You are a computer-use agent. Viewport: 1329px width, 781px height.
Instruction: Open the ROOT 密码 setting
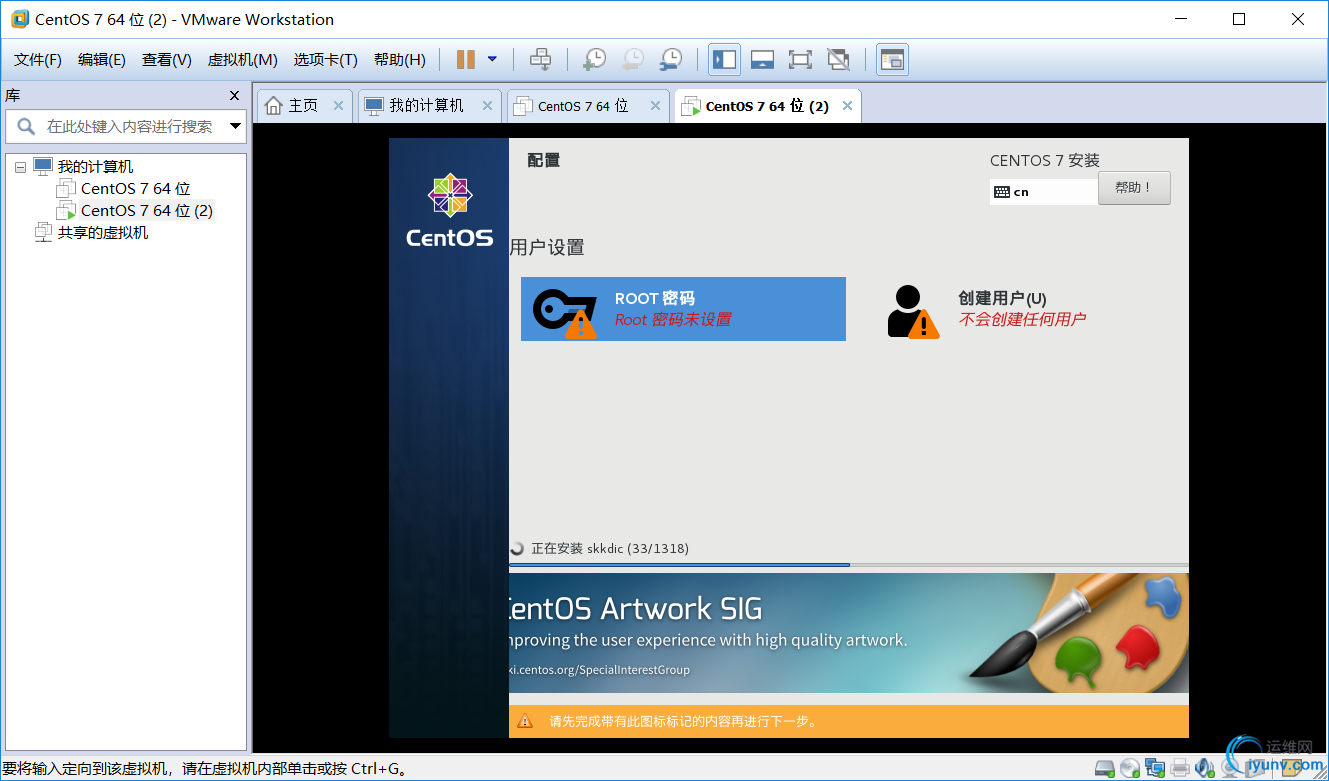click(x=683, y=309)
